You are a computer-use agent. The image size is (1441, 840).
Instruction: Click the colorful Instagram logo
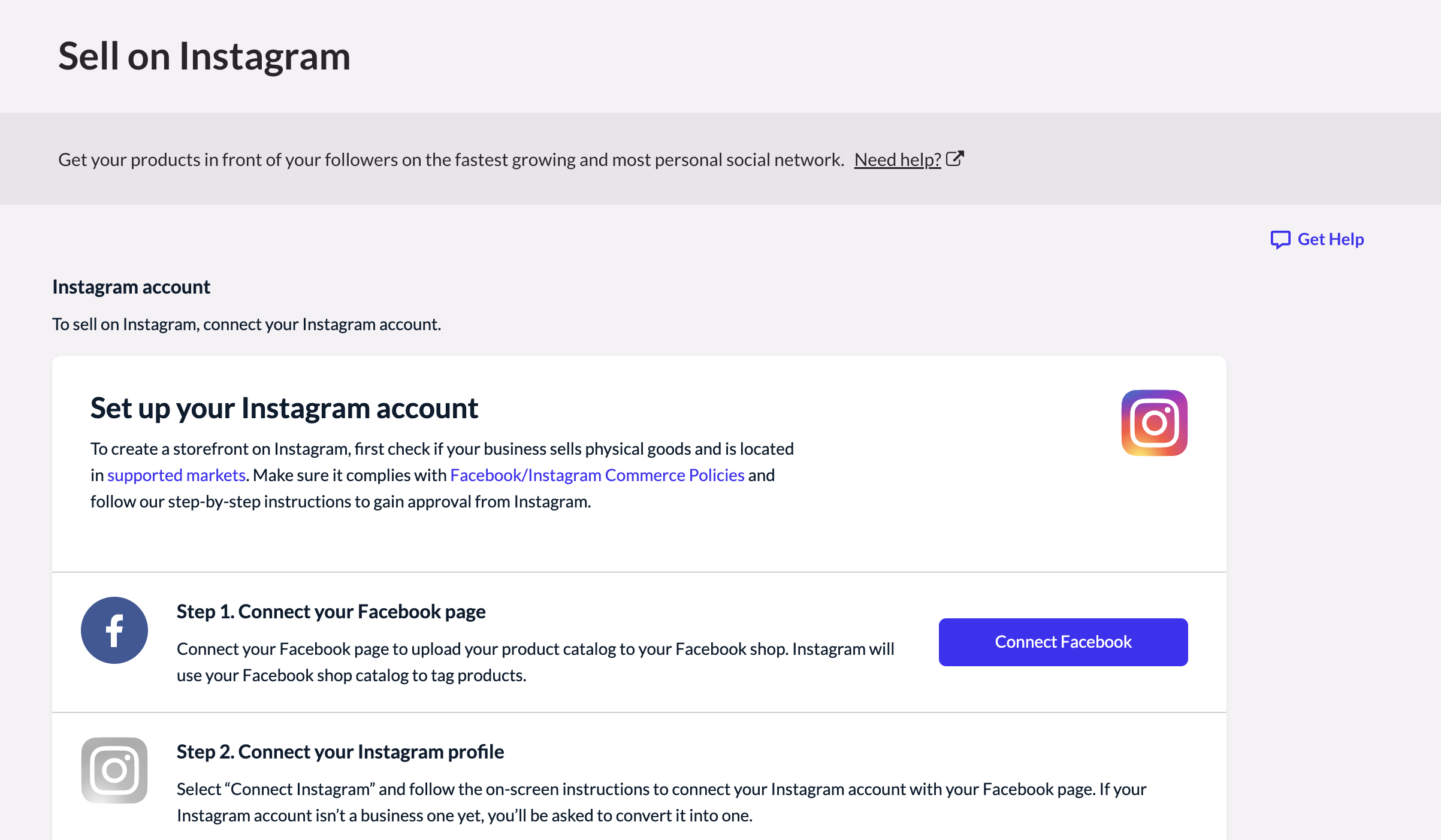click(x=1154, y=423)
